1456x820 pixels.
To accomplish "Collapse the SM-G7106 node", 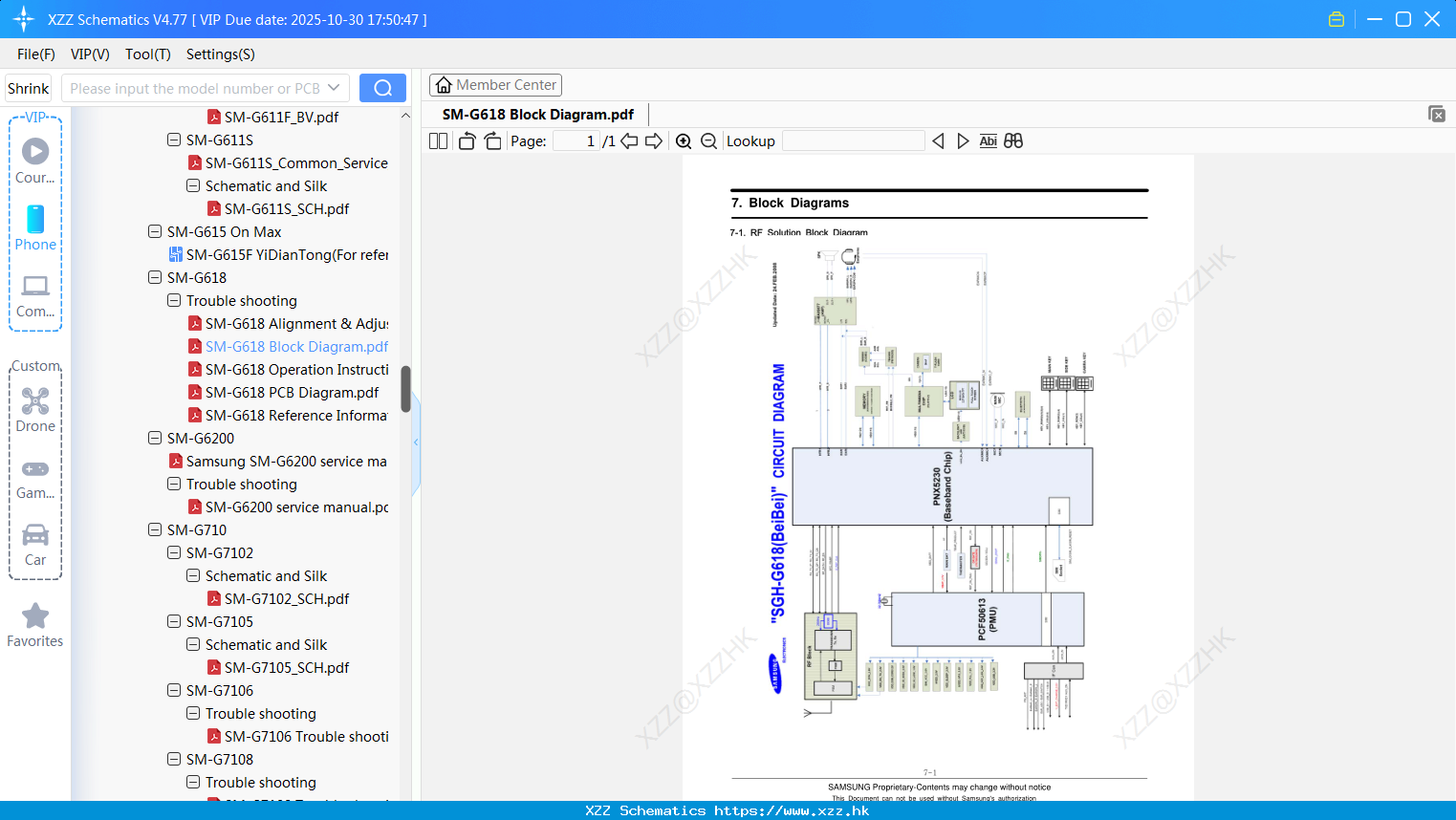I will point(174,690).
